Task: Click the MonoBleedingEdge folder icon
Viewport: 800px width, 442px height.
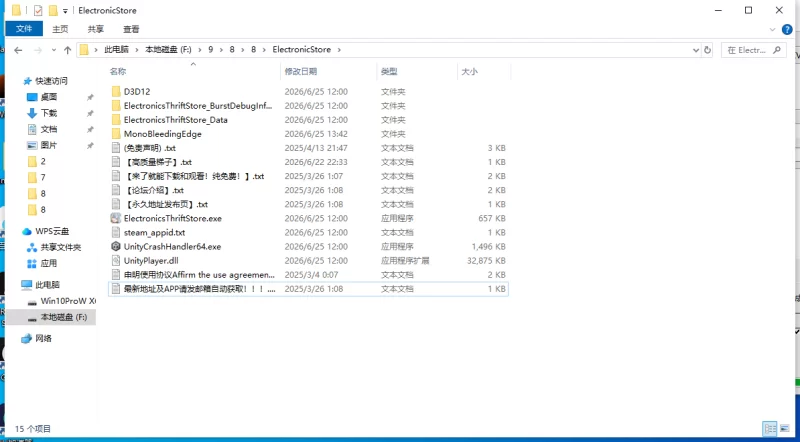Action: tap(116, 134)
